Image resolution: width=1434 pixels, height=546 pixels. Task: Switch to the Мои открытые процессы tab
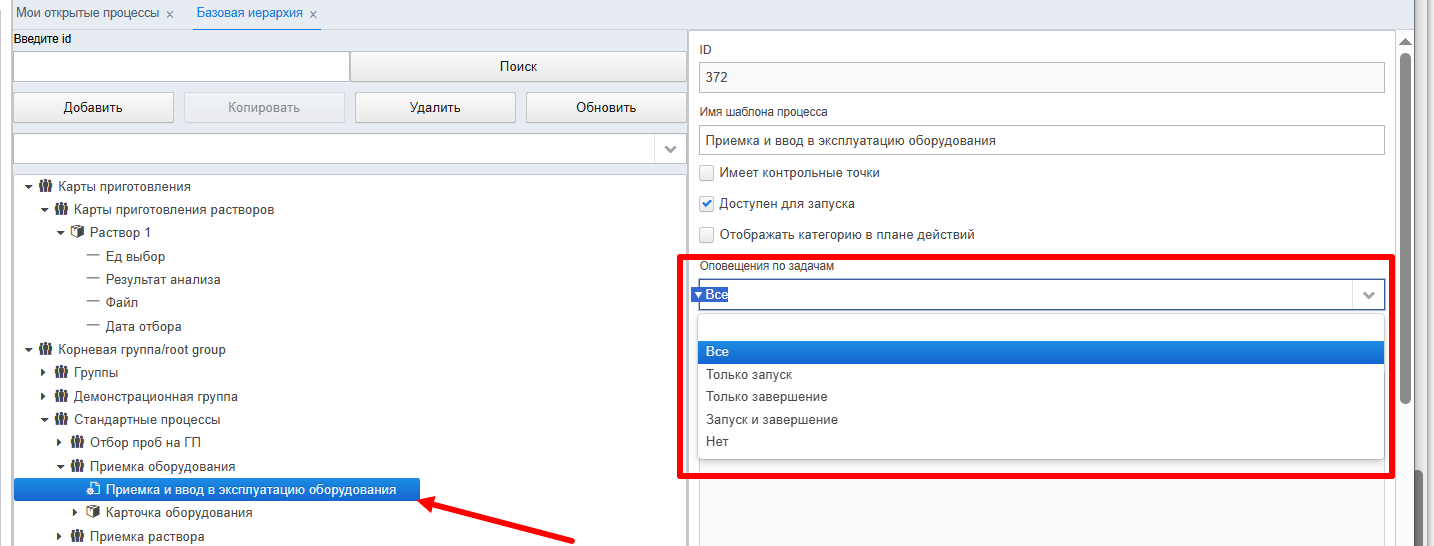pos(86,14)
